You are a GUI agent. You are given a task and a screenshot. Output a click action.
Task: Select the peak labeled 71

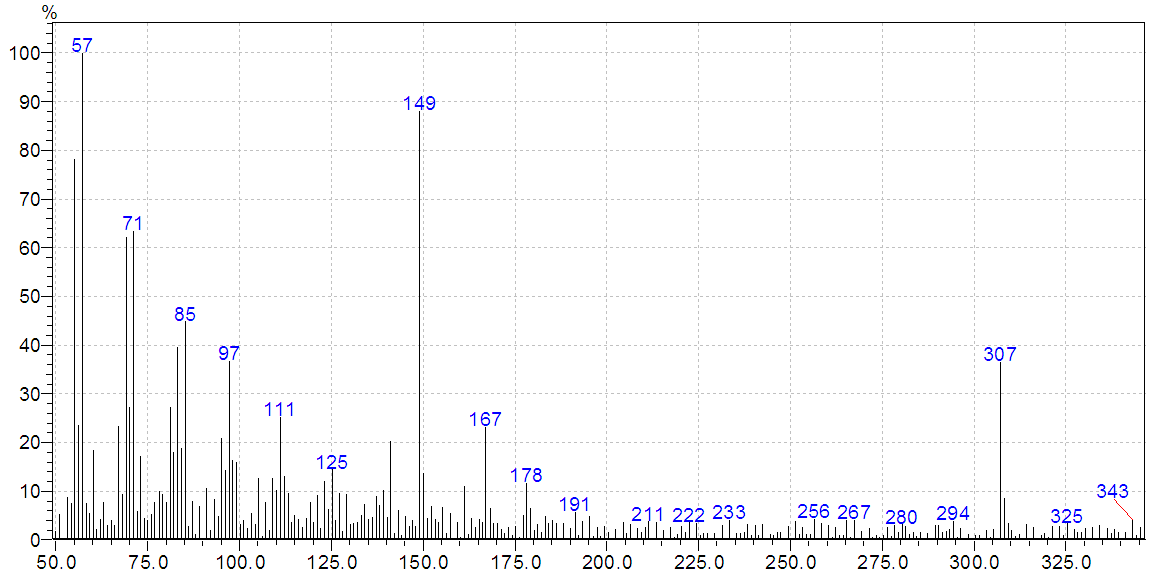[x=133, y=222]
